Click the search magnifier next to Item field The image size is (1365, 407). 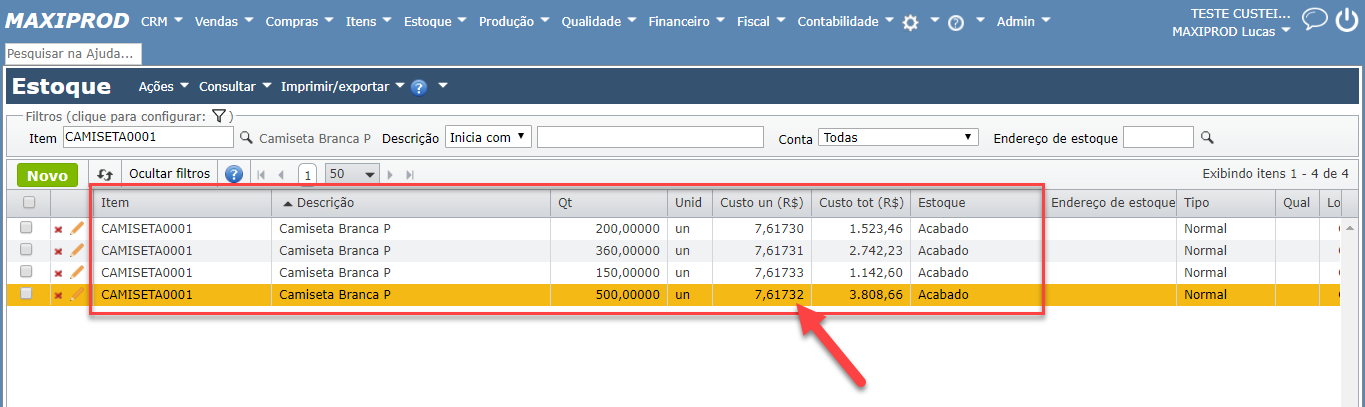[246, 137]
